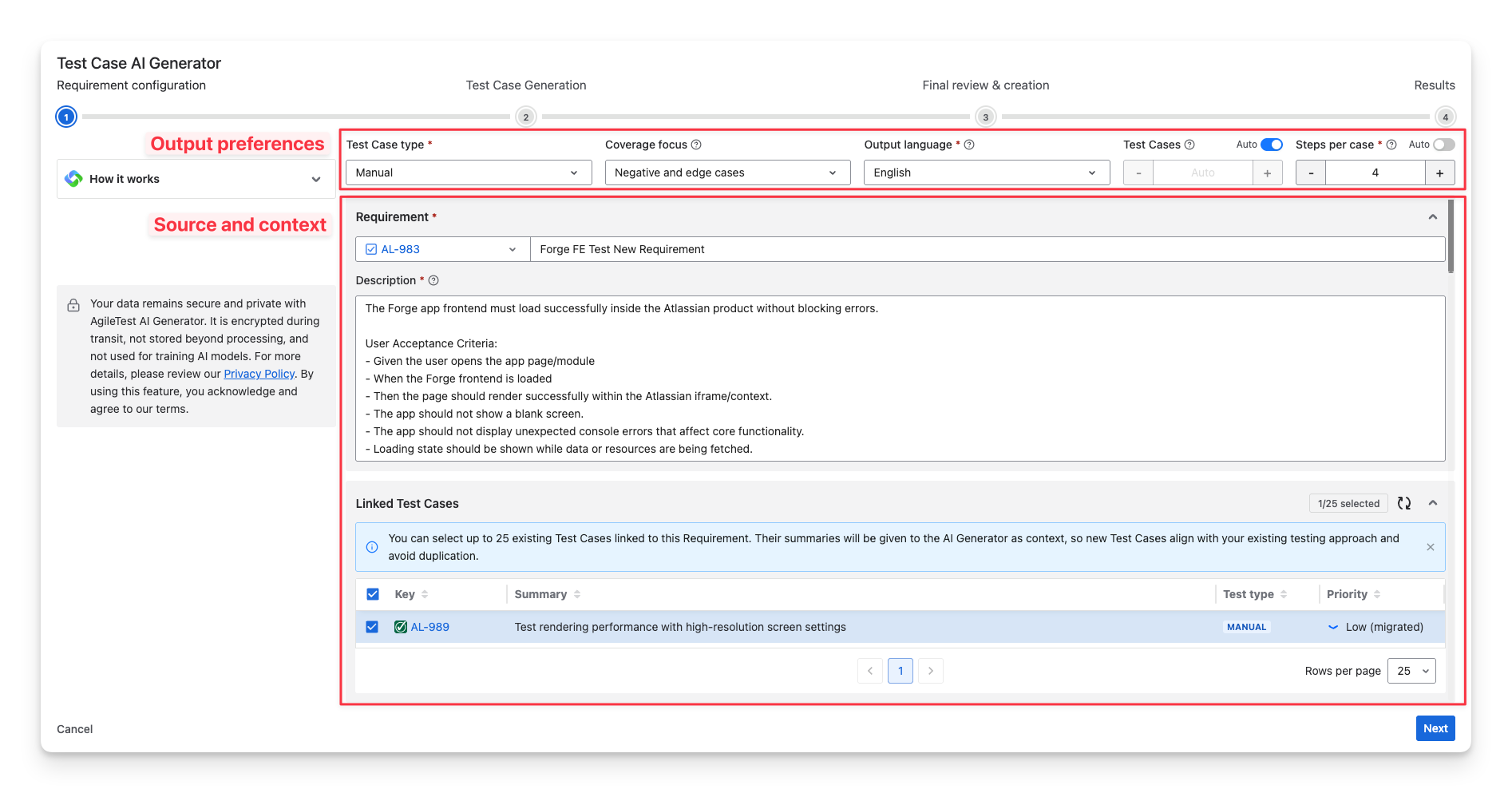Go to next page of linked test cases
This screenshot has width=1512, height=793.
931,671
